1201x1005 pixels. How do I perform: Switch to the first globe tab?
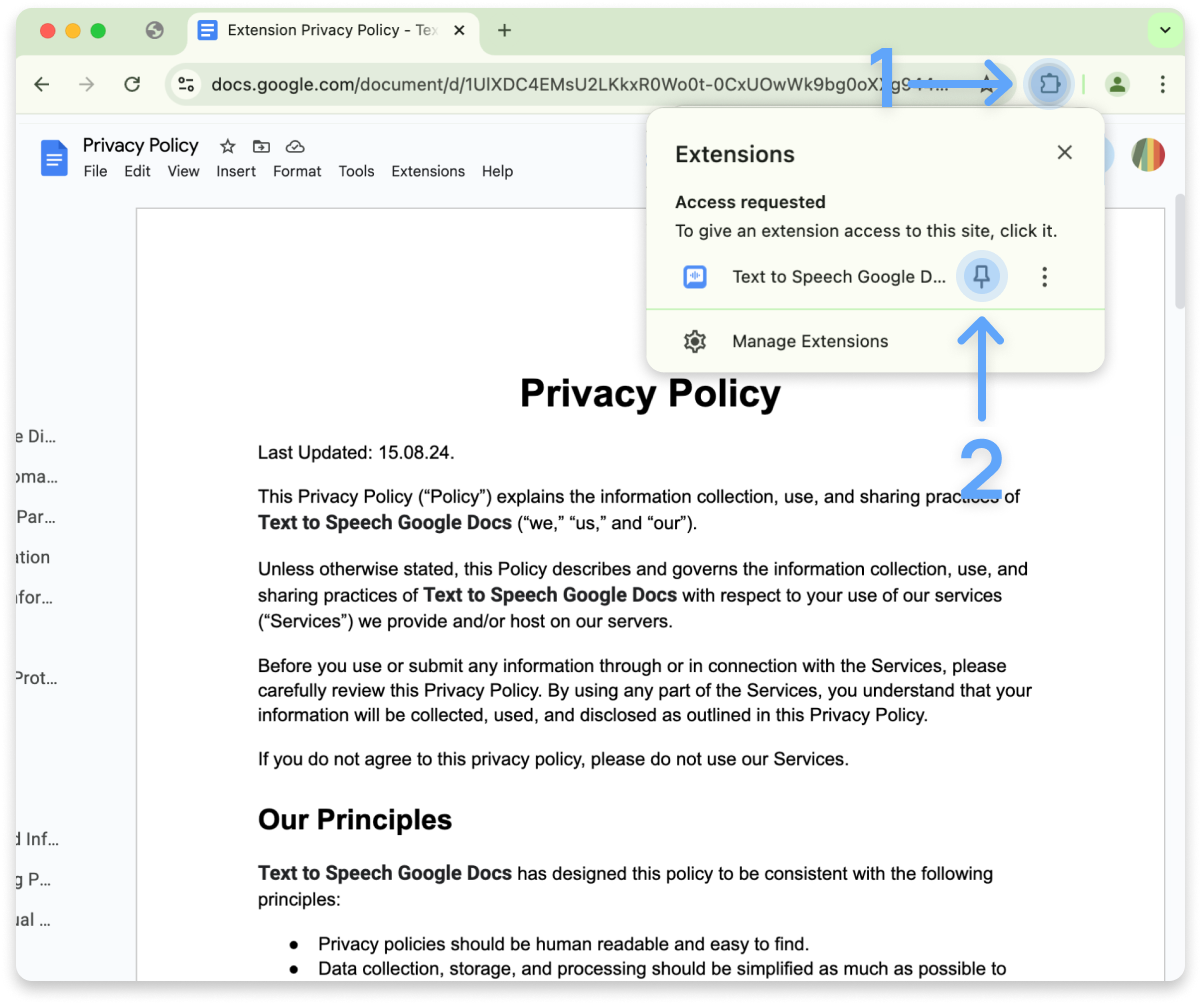tap(154, 30)
